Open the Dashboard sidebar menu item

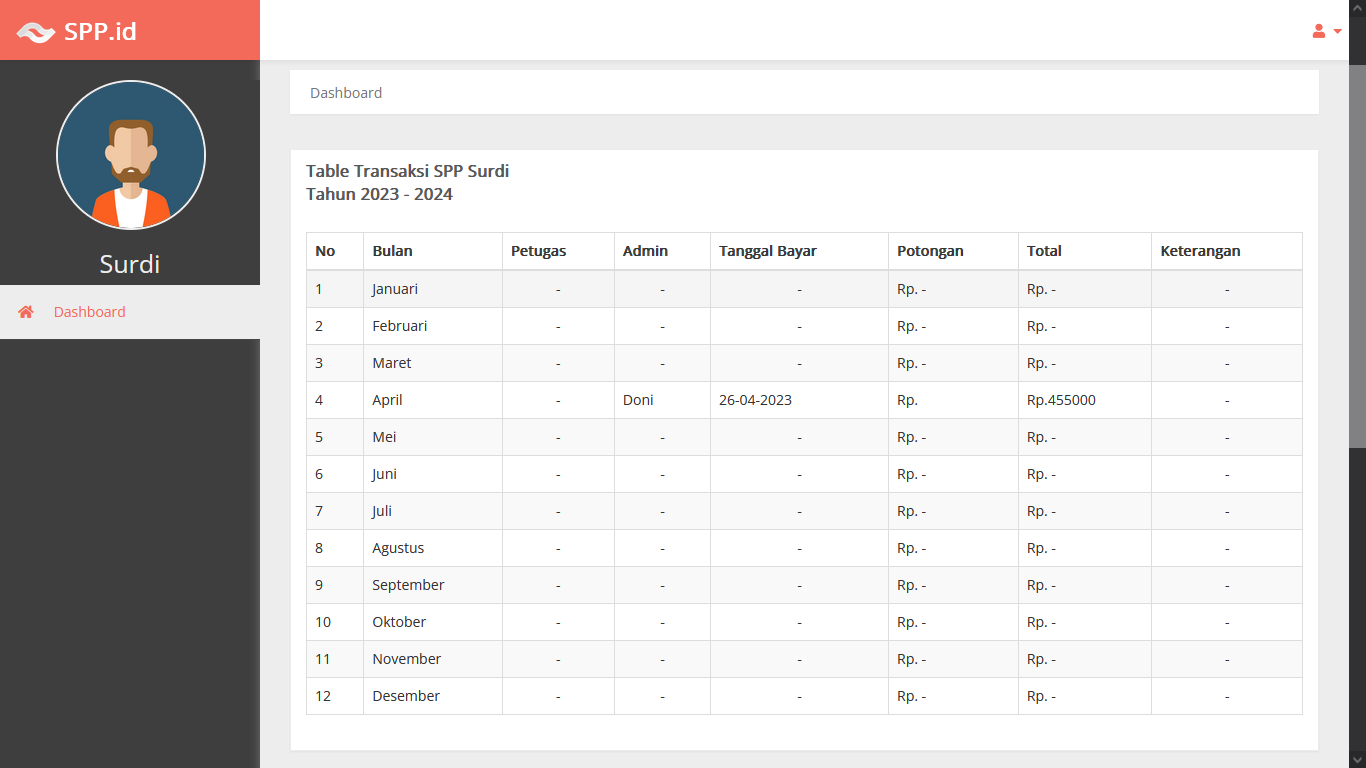click(90, 312)
